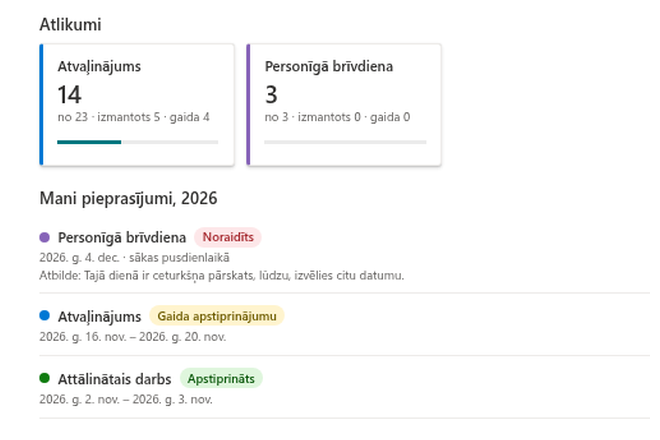Click text 'no 3 · izmantots 0 · gaida 0'
Screen dimensions: 660x440
[x=338, y=117]
